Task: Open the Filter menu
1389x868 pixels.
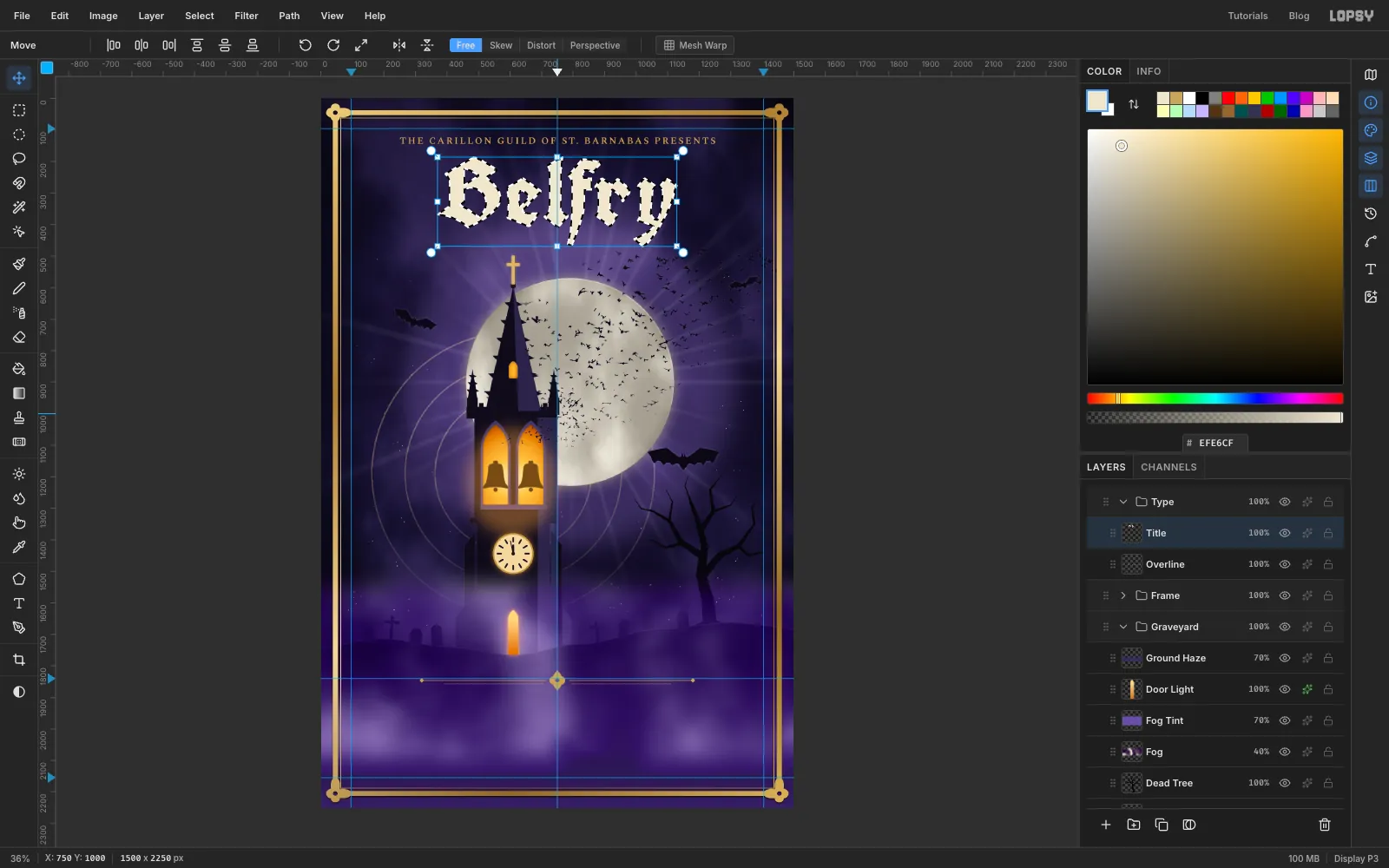Action: coord(247,16)
